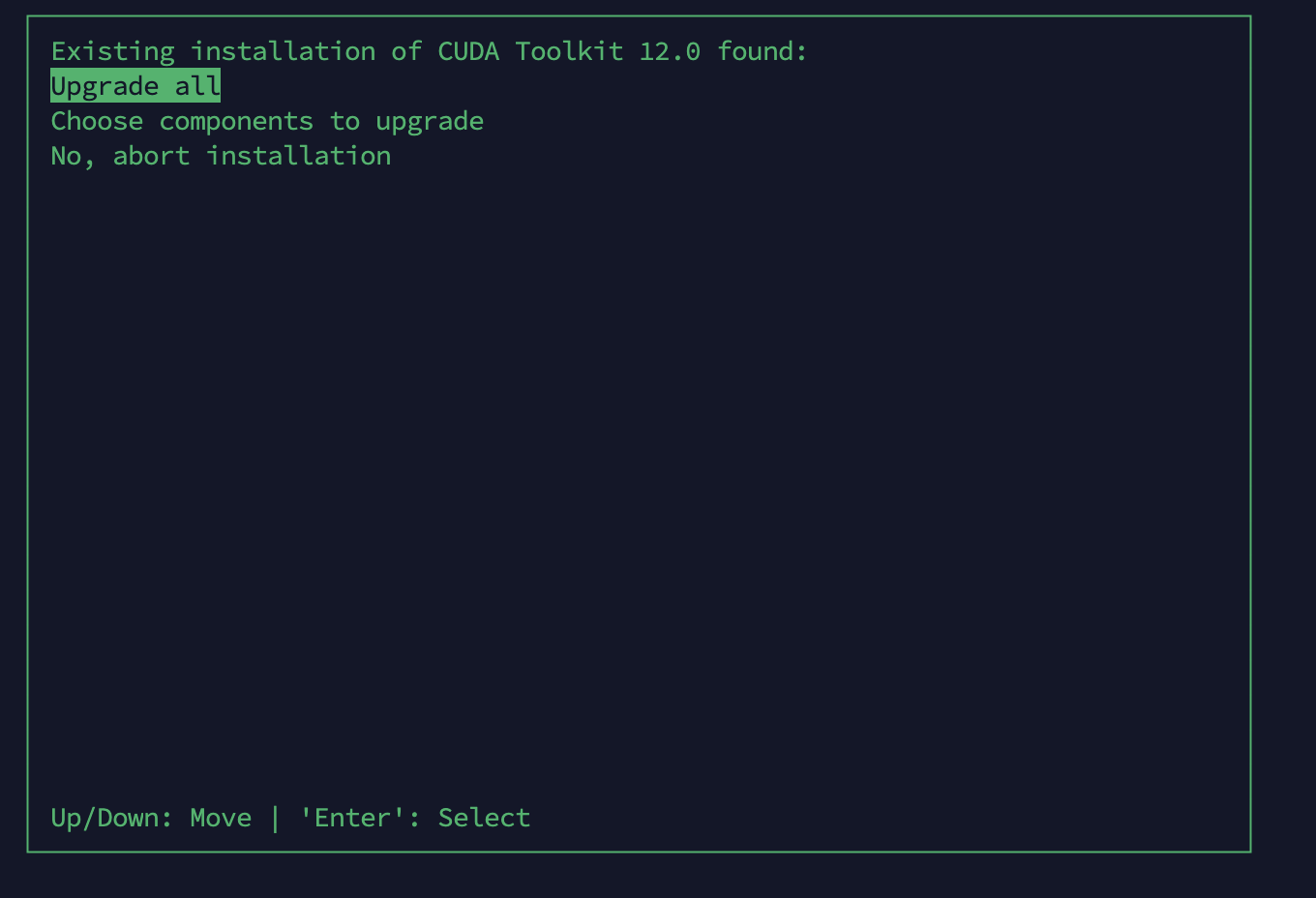Pick No, abort installation entry
1316x898 pixels.
click(x=221, y=156)
